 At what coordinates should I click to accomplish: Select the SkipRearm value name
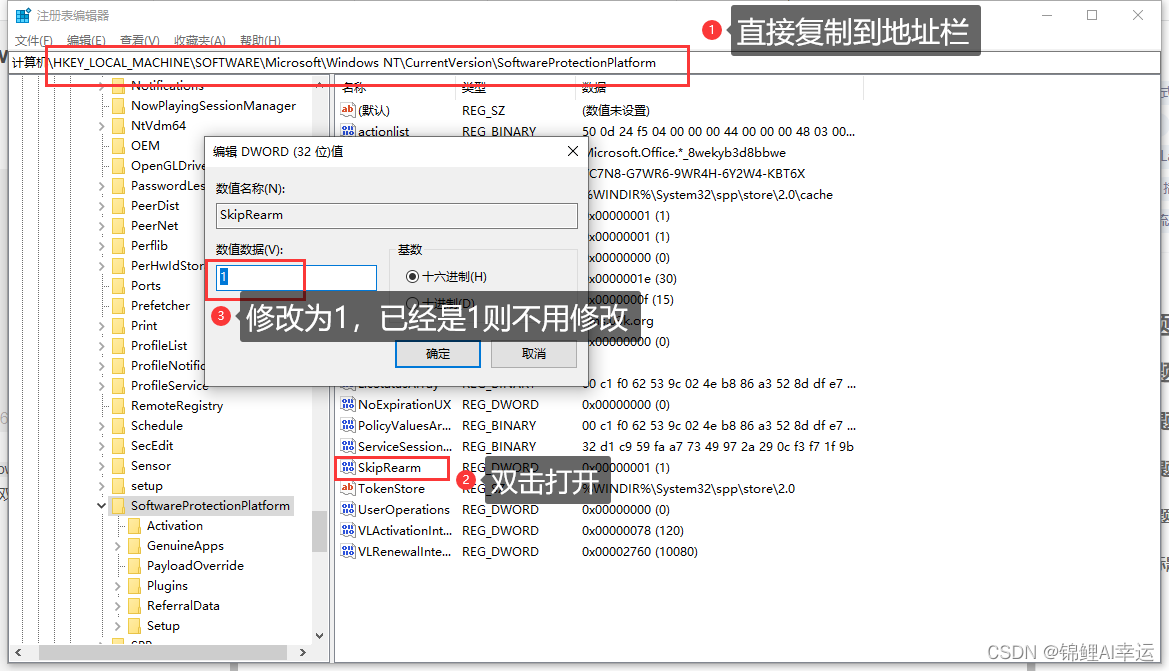(389, 467)
